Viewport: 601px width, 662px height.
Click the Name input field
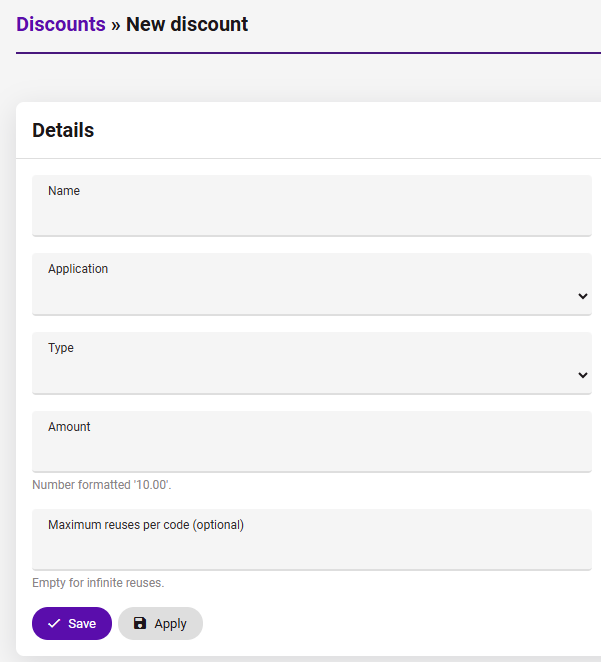(312, 206)
